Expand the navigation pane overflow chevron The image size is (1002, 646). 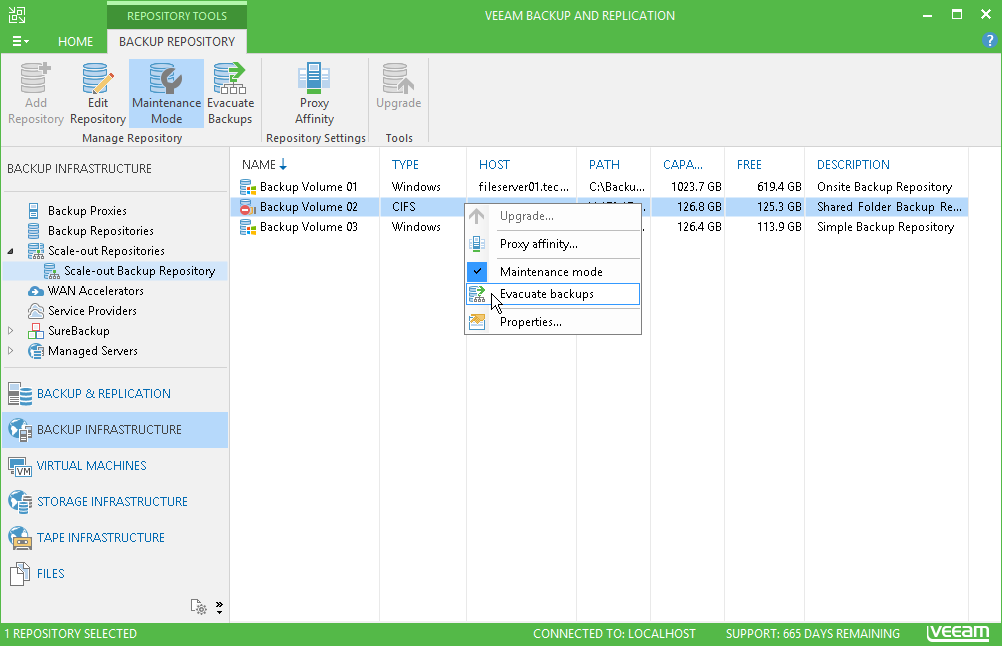pyautogui.click(x=219, y=607)
